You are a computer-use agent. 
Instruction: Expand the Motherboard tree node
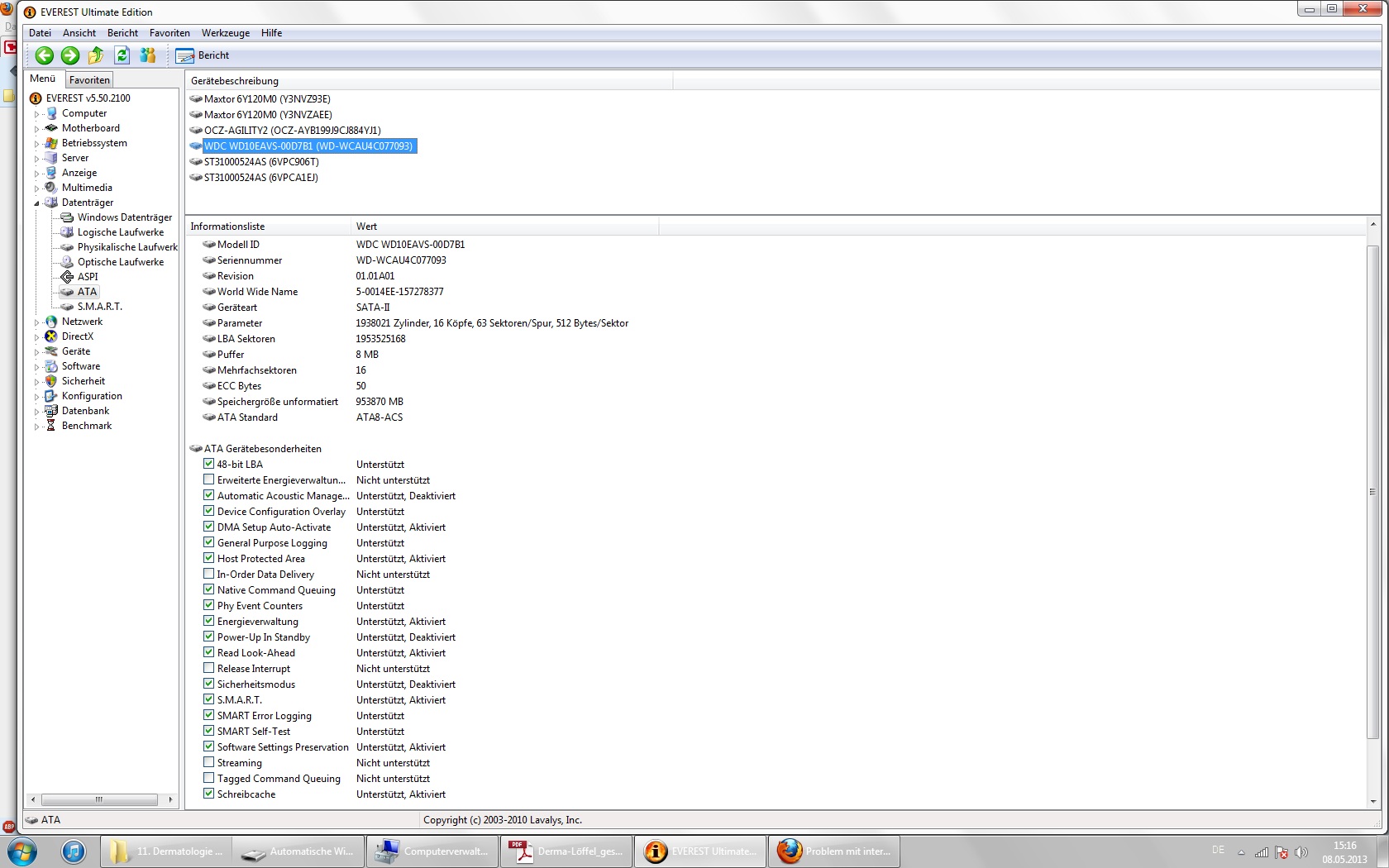coord(36,129)
